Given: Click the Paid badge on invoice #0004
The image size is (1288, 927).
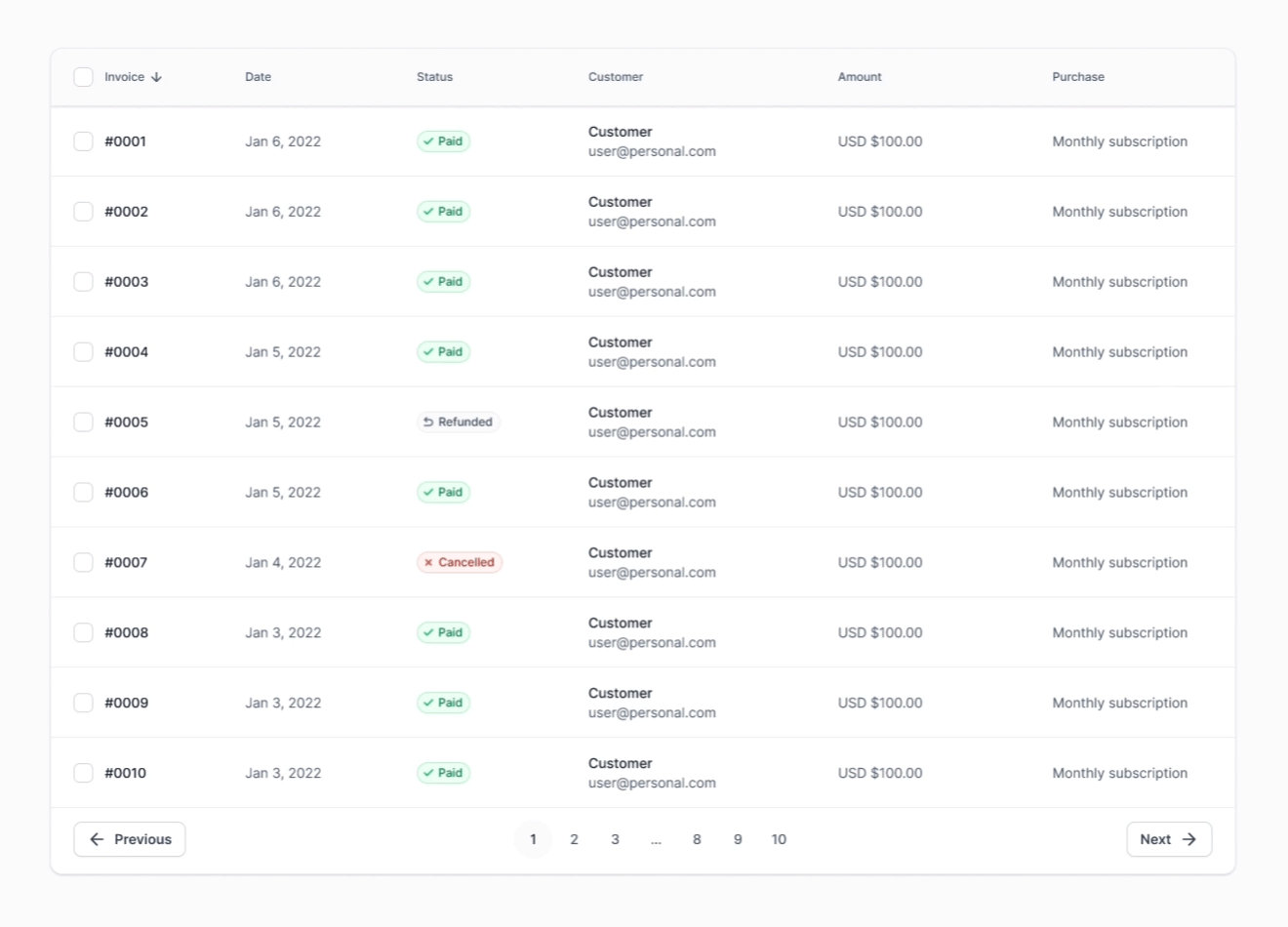Looking at the screenshot, I should tap(443, 352).
